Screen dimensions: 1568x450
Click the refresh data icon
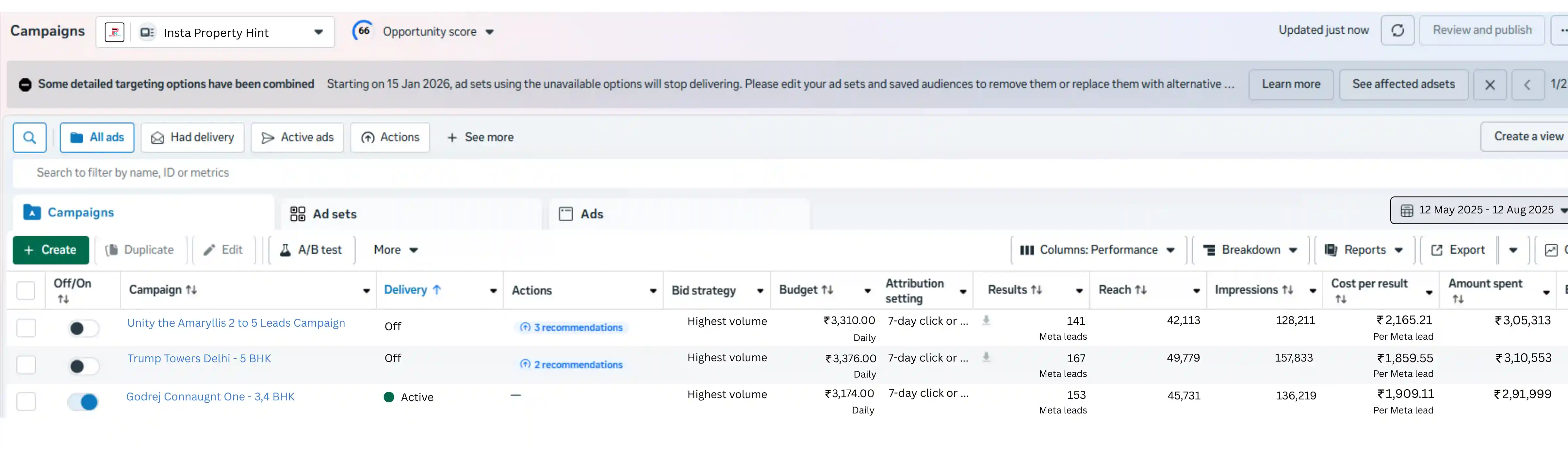click(x=1397, y=30)
